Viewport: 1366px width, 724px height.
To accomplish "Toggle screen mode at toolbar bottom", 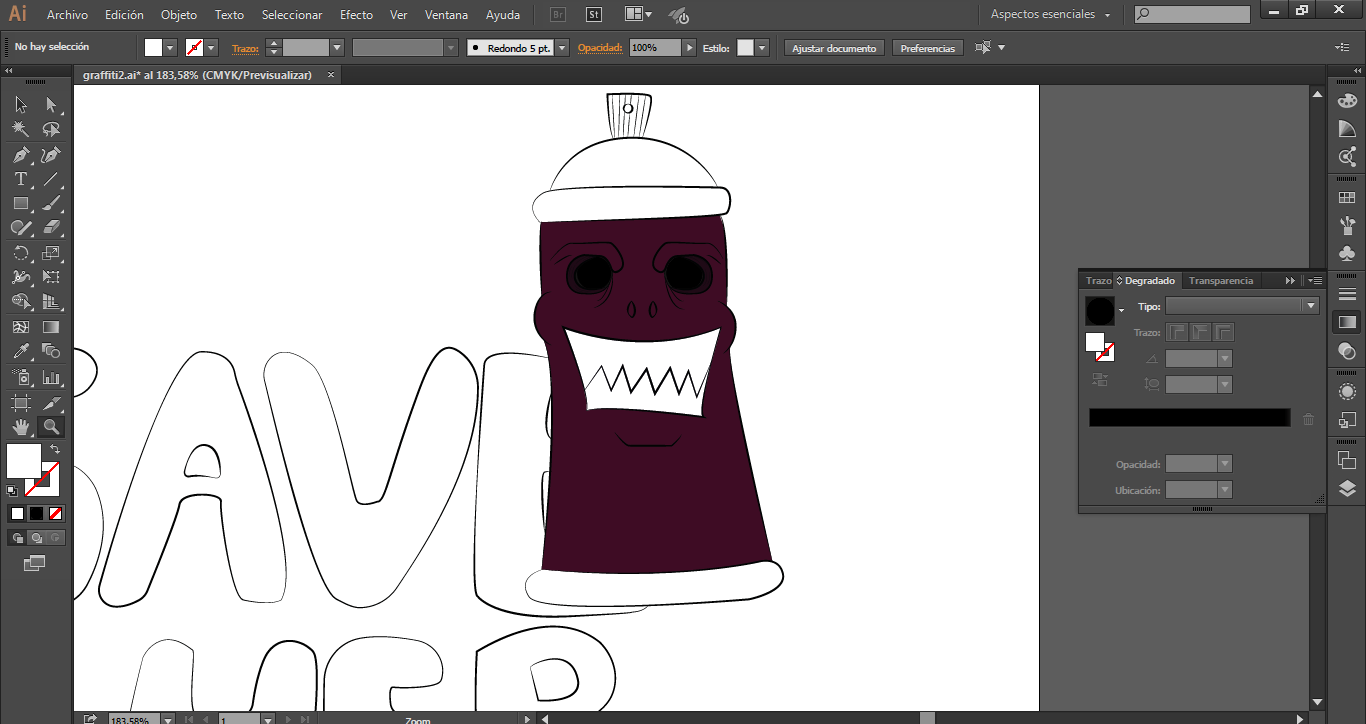I will point(35,564).
